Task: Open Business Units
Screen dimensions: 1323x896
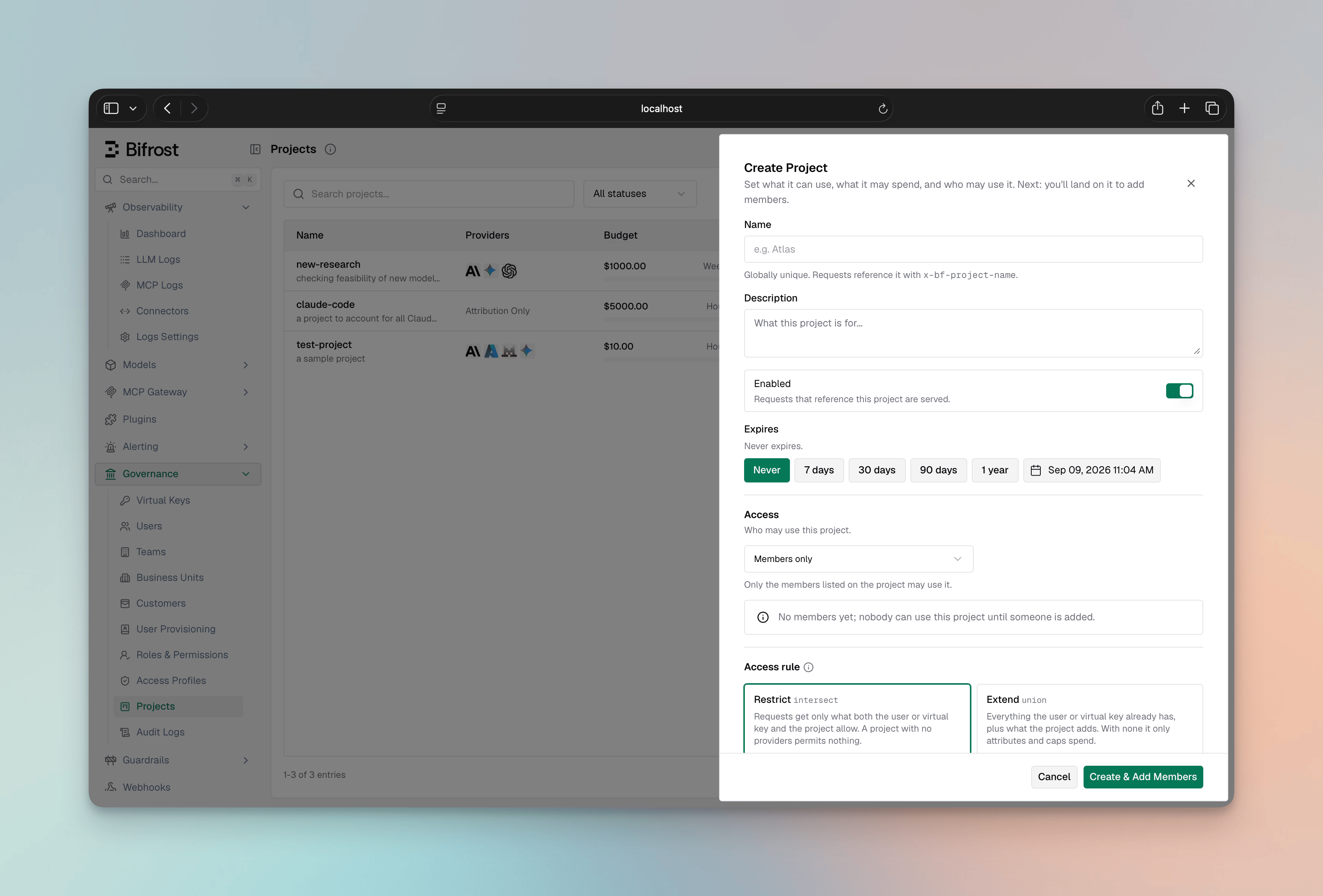Action: pos(170,578)
